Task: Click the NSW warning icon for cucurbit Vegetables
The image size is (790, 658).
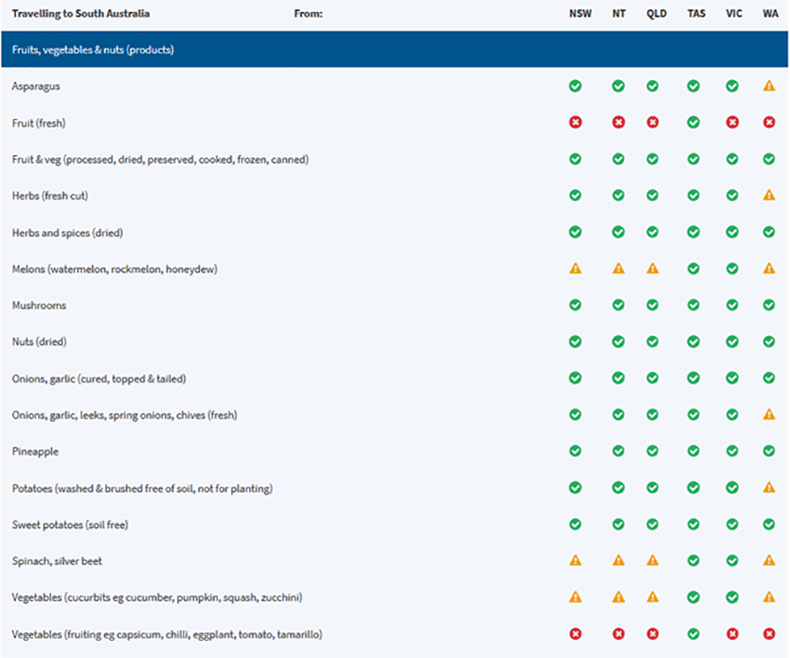Action: click(575, 597)
